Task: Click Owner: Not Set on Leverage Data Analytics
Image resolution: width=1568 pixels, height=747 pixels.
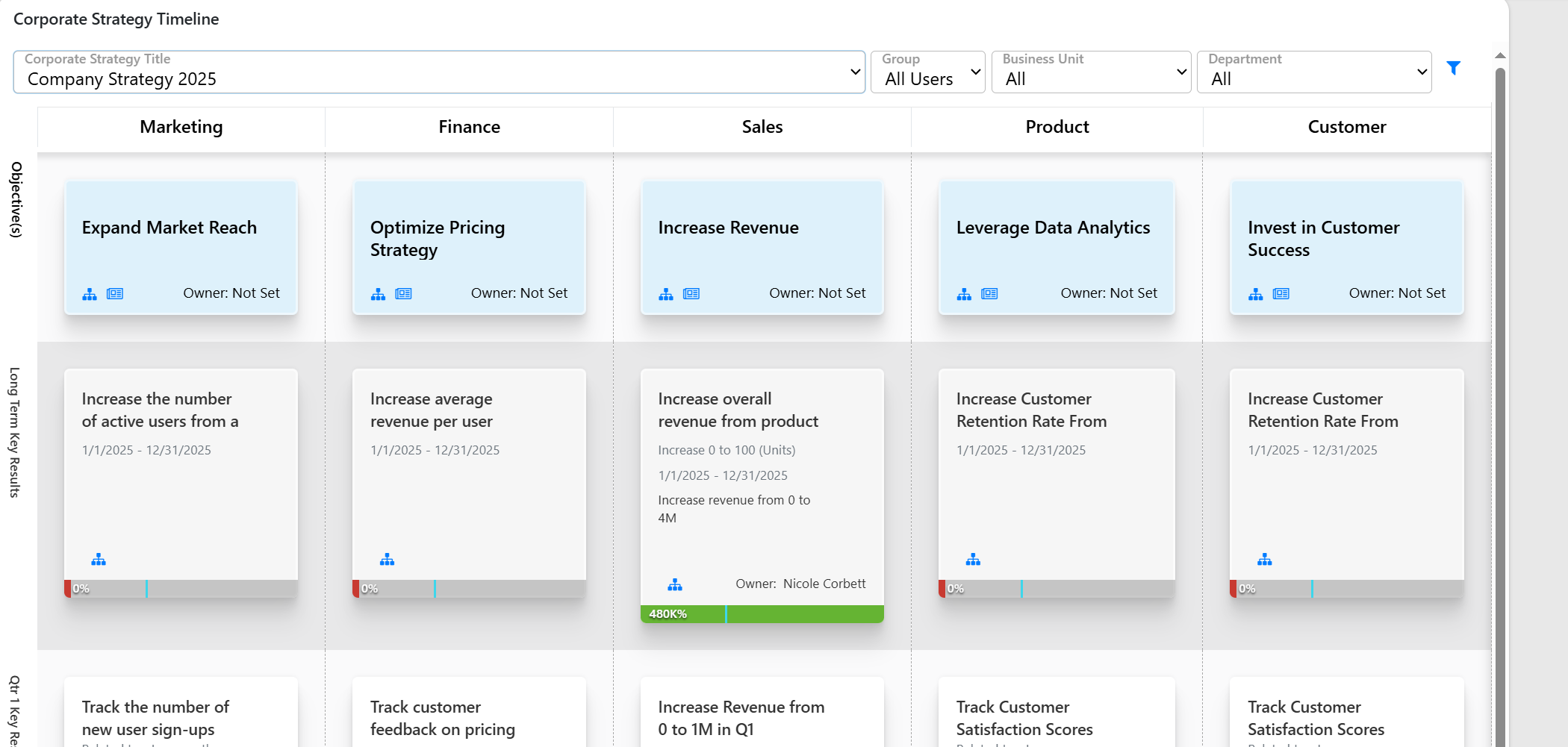Action: tap(1109, 293)
